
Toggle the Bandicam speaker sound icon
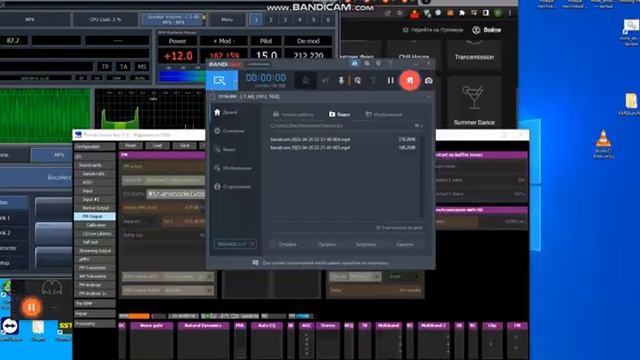click(x=325, y=81)
